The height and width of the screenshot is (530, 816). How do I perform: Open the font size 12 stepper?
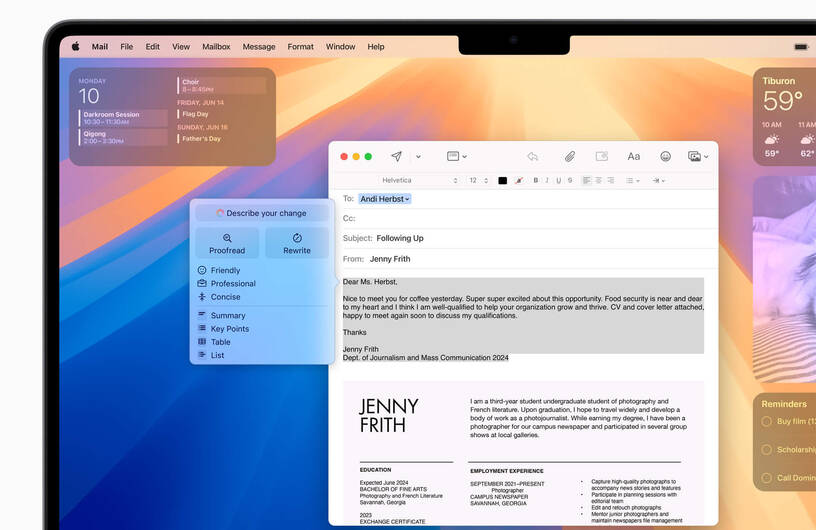click(479, 180)
